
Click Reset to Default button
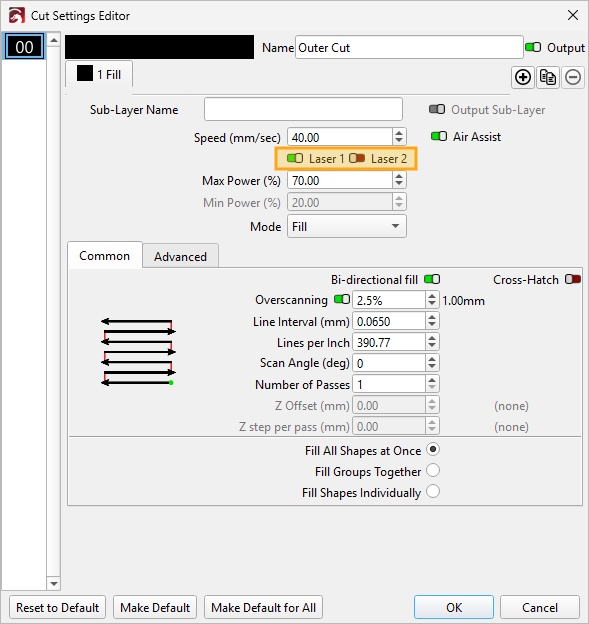[57, 608]
